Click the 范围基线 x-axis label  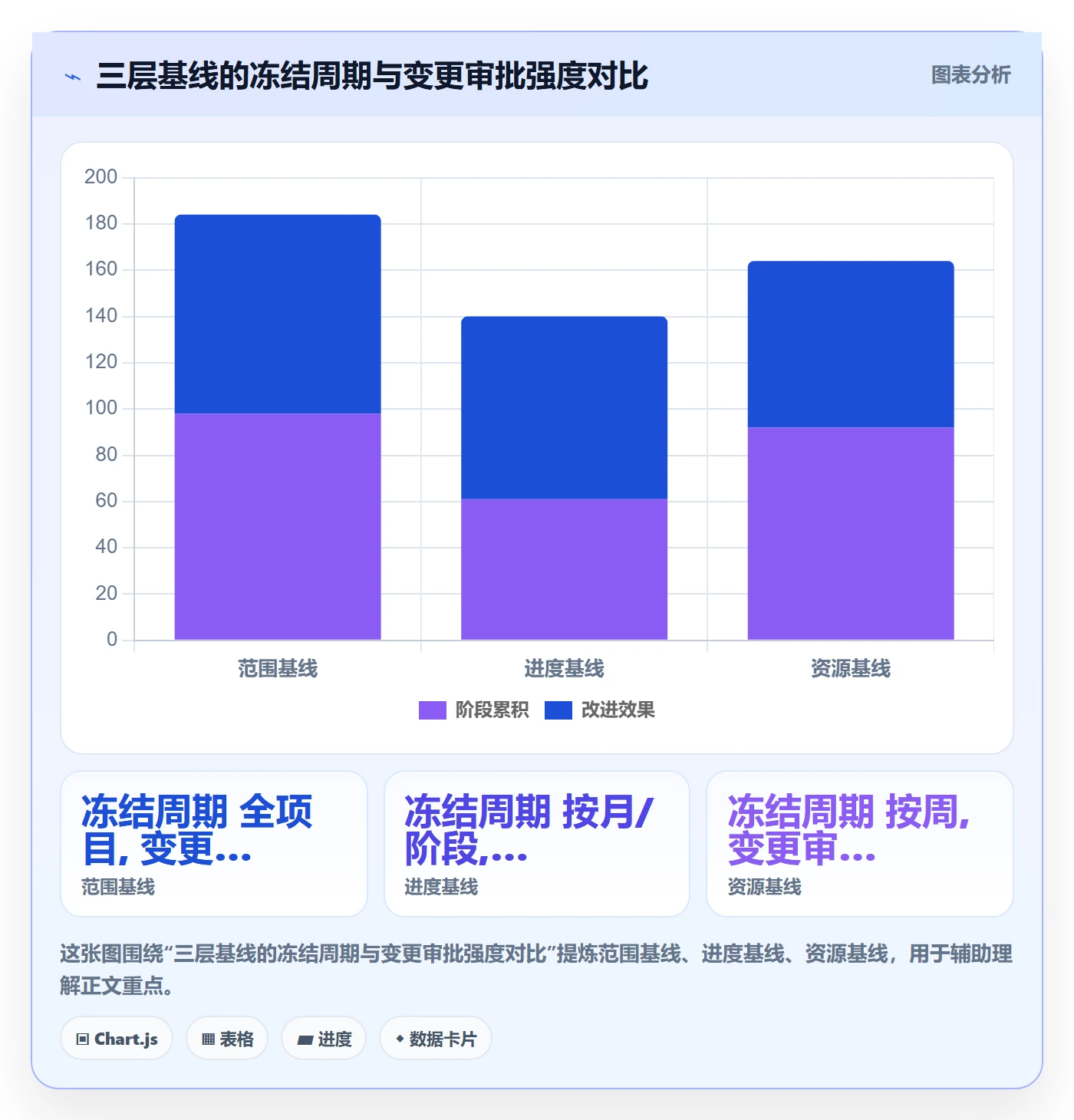pos(278,669)
